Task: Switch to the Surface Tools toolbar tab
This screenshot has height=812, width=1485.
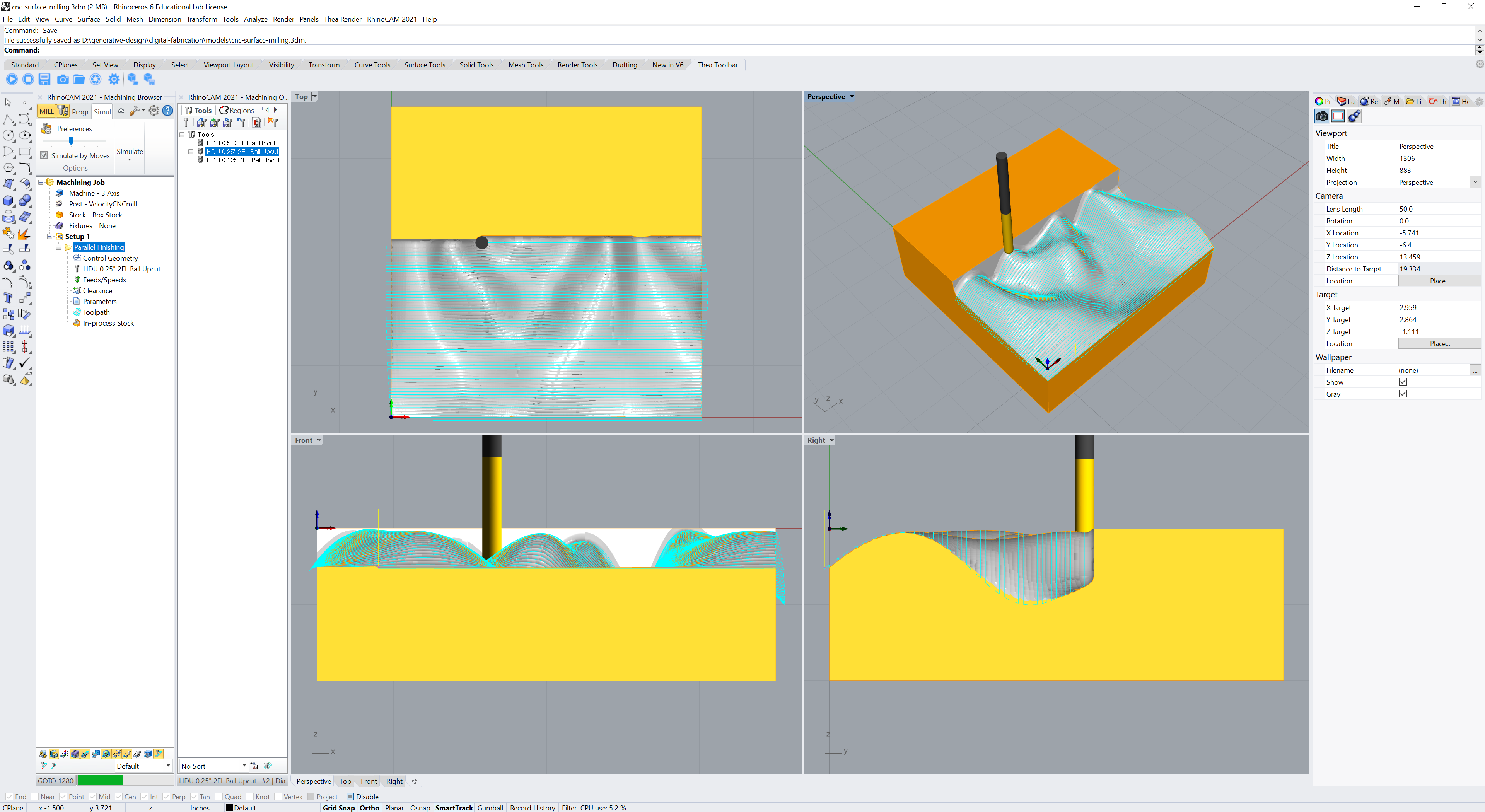Action: click(x=424, y=65)
